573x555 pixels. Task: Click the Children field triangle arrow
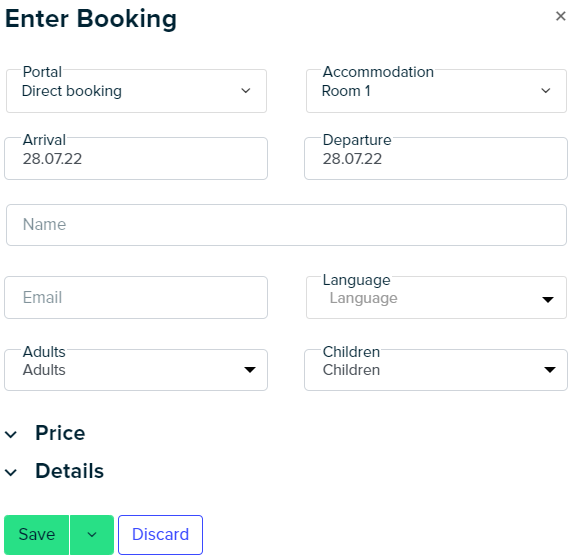coord(550,370)
